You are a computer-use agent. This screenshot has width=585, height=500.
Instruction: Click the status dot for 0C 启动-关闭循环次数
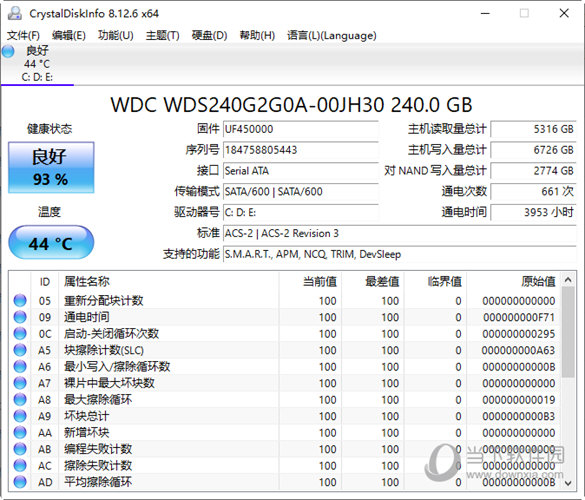coord(20,333)
